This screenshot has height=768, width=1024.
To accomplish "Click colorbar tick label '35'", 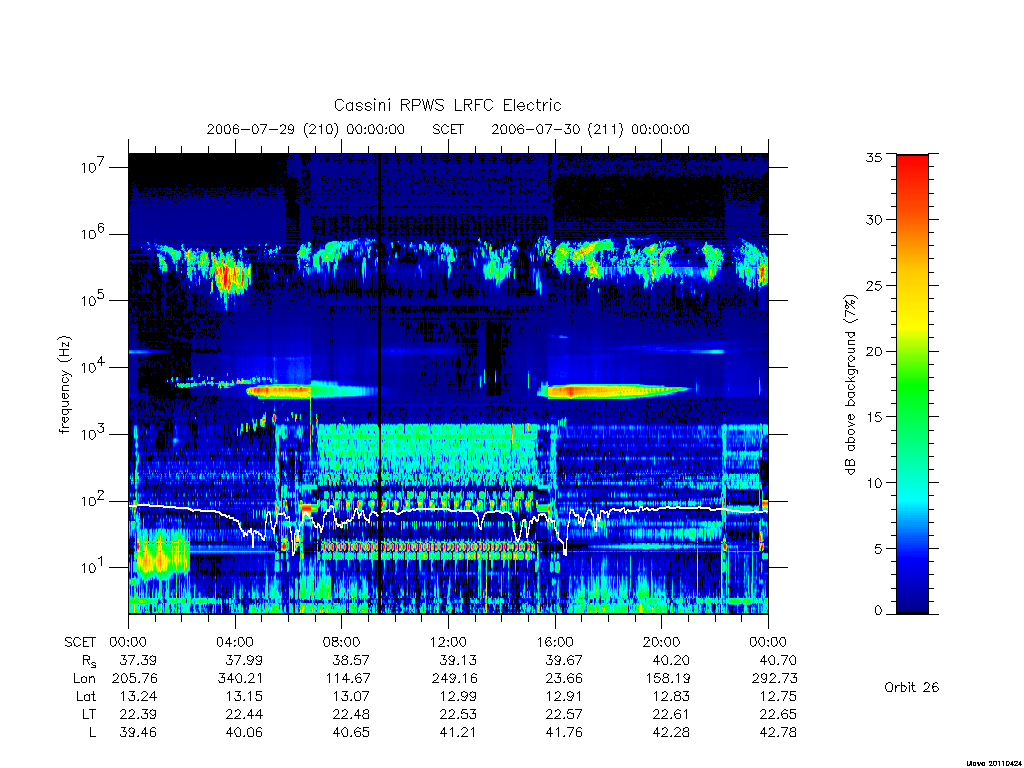I will point(874,157).
